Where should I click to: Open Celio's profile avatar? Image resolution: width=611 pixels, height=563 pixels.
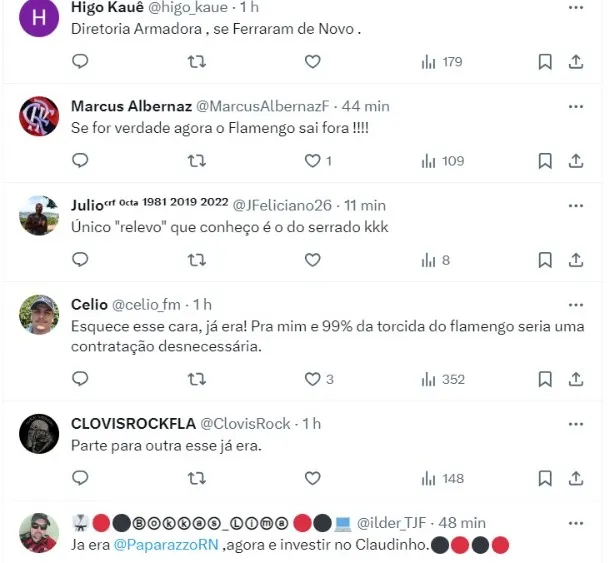(39, 314)
